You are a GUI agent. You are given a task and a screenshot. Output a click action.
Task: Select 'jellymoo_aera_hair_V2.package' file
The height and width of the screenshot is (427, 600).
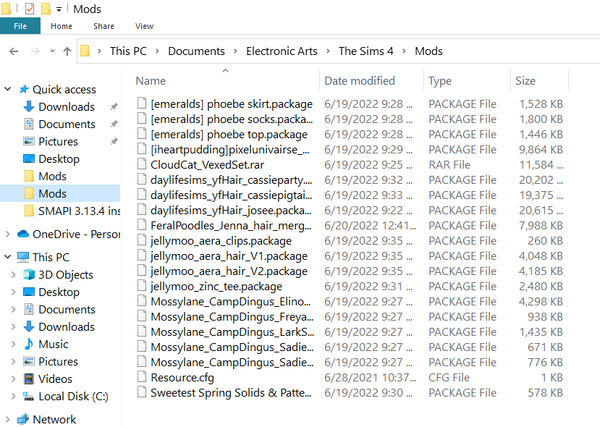229,271
